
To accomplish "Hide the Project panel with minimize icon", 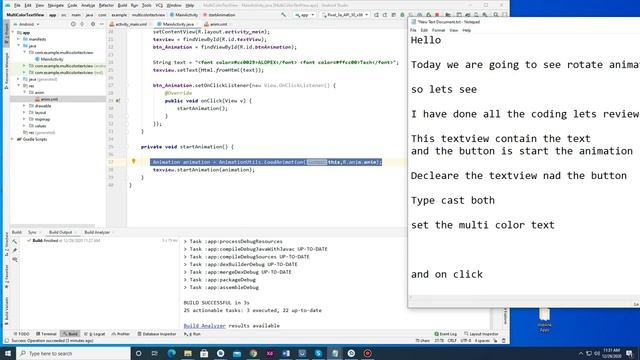I will point(102,24).
